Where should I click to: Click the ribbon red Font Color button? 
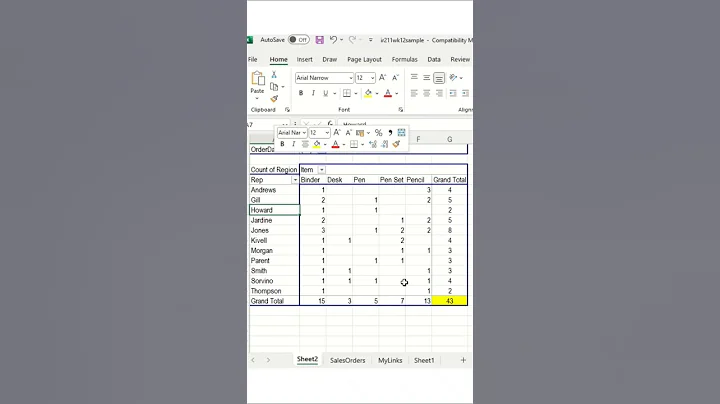click(x=388, y=93)
